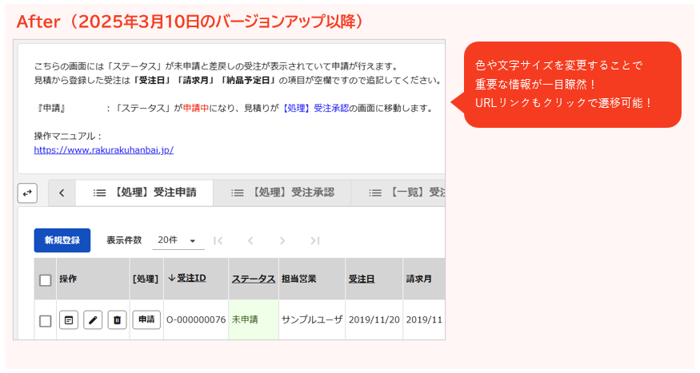Open the 20件 display count dropdown

[178, 240]
